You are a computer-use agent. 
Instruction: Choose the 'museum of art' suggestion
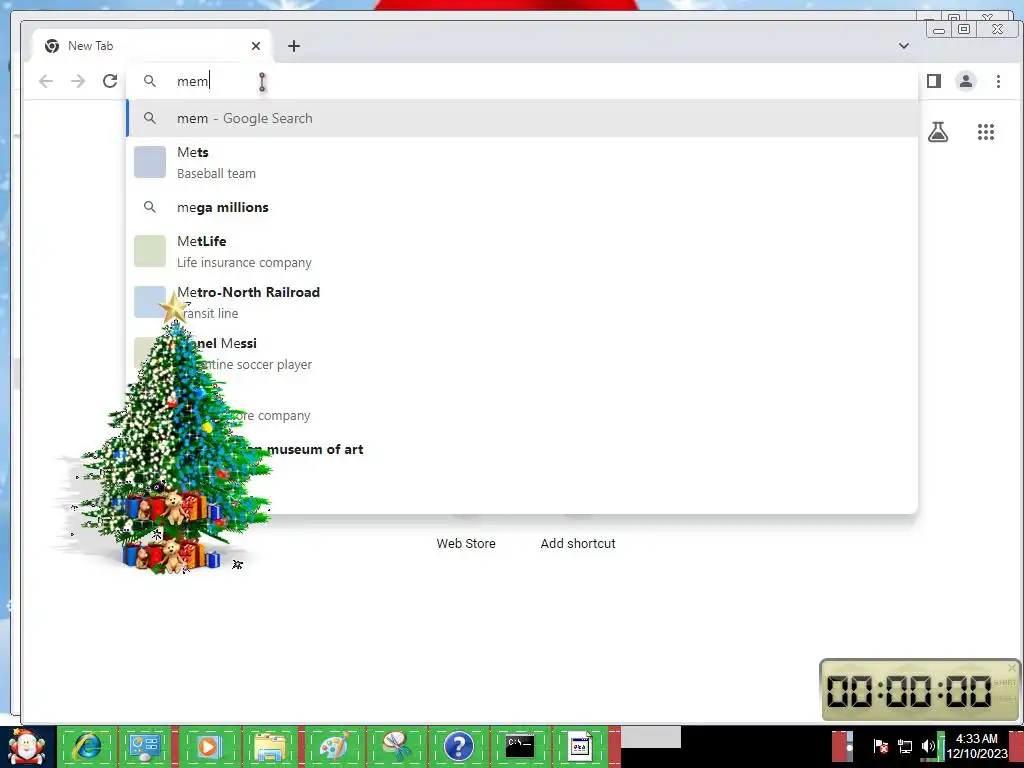522,449
